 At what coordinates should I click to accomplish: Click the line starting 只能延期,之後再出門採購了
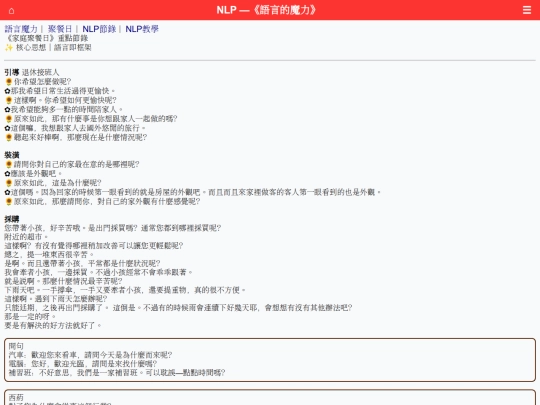point(178,308)
